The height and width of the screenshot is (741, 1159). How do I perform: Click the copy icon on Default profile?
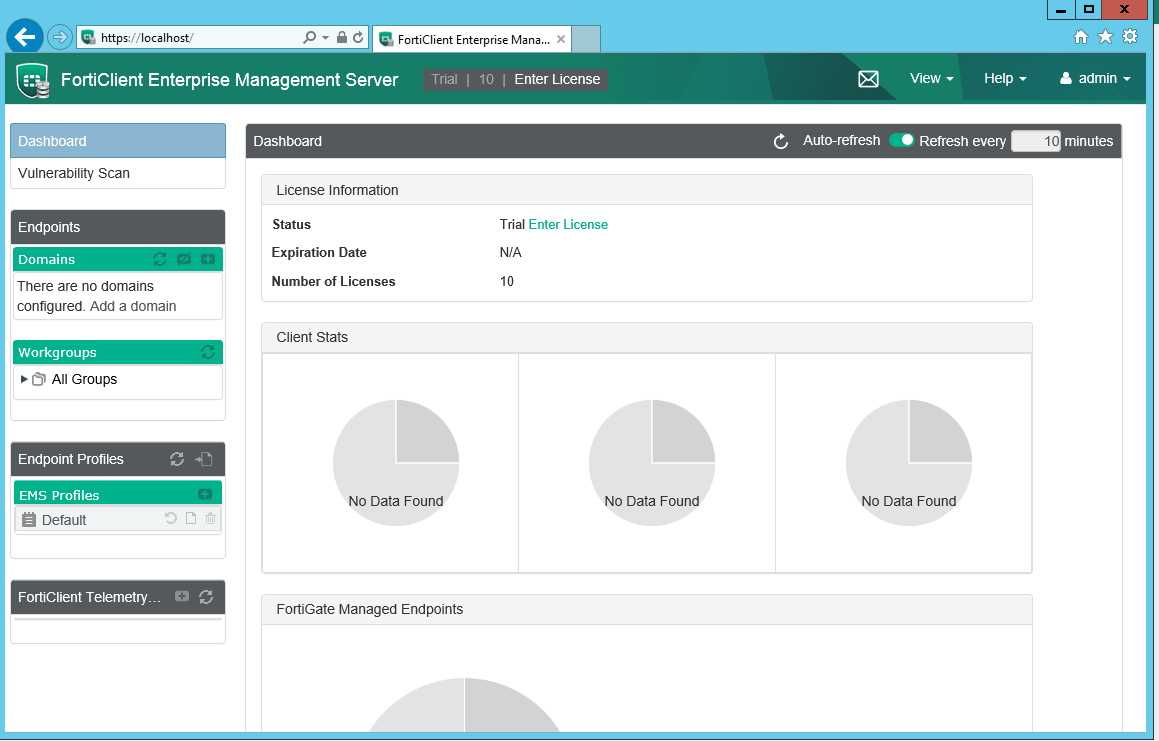coord(191,518)
